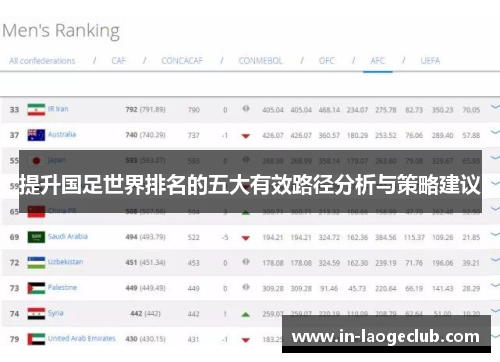Click rank number 37 in the Australia row
The image size is (500, 362).
[14, 135]
